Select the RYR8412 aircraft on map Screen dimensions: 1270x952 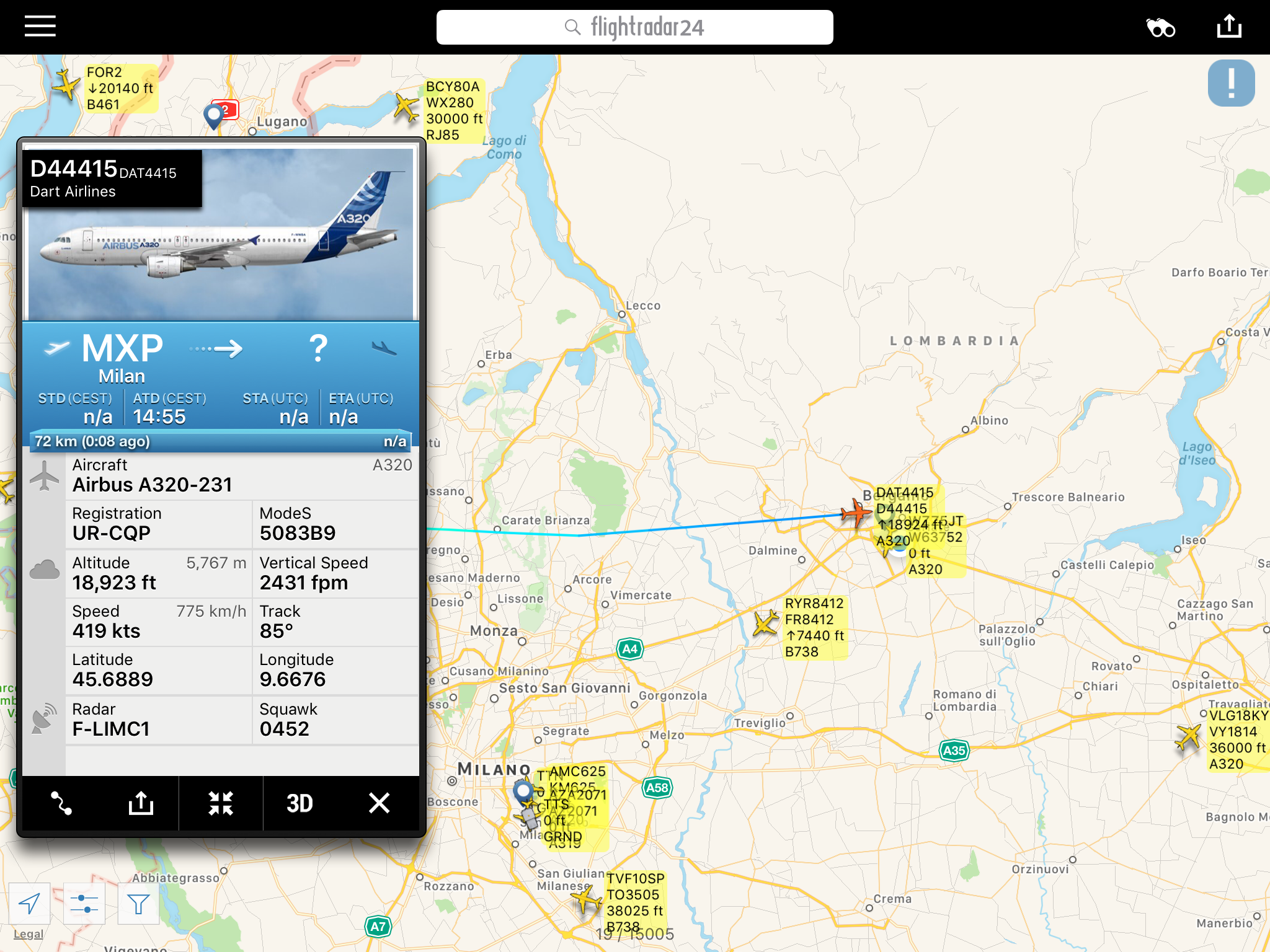(766, 623)
